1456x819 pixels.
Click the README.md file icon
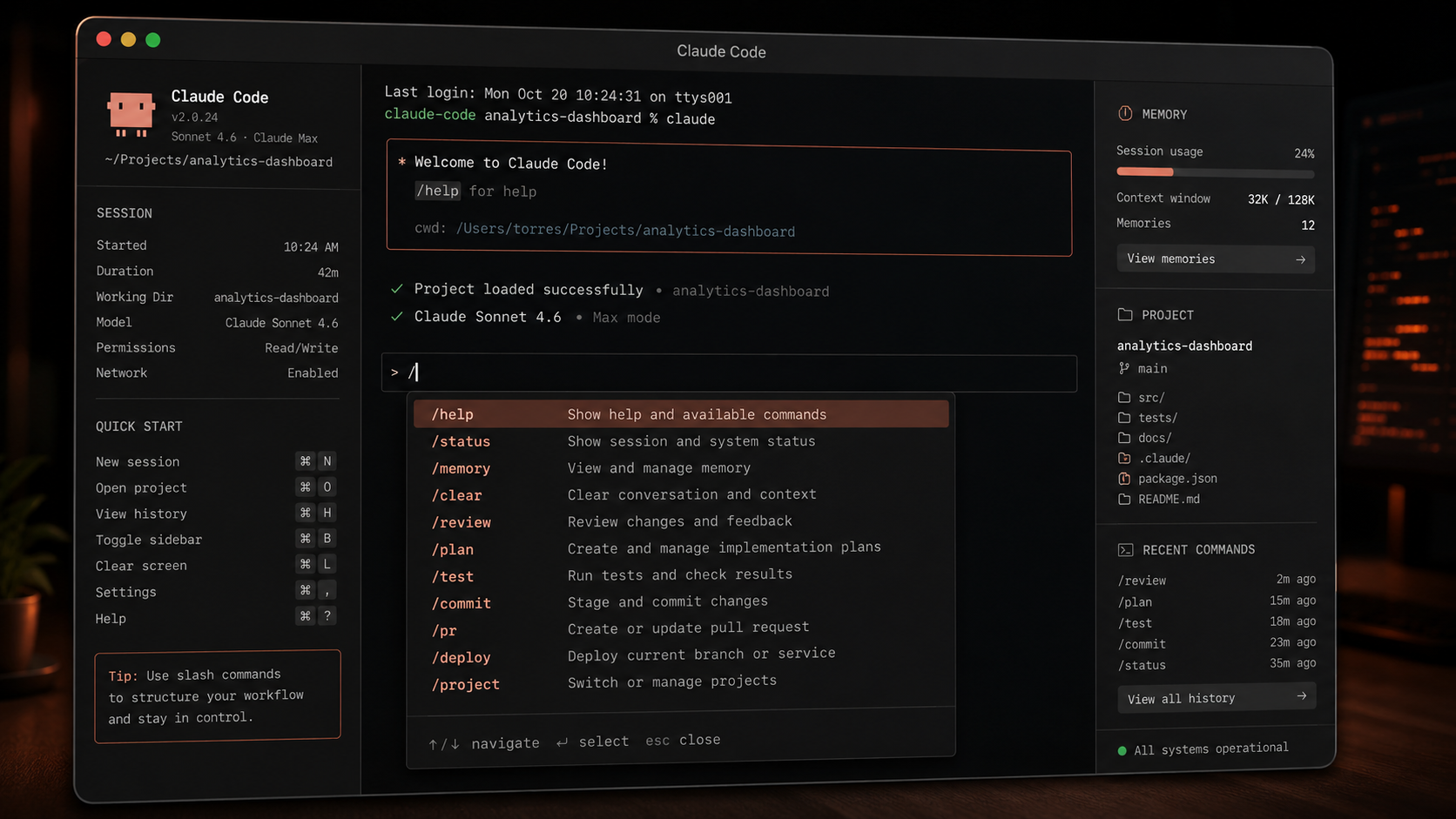tap(1124, 499)
